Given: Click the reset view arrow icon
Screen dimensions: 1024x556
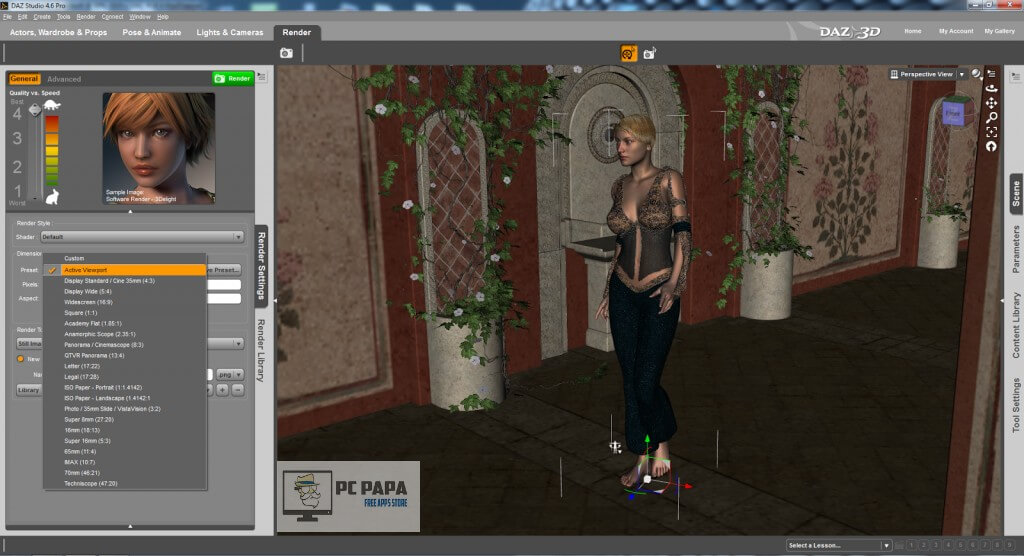Looking at the screenshot, I should (x=991, y=146).
